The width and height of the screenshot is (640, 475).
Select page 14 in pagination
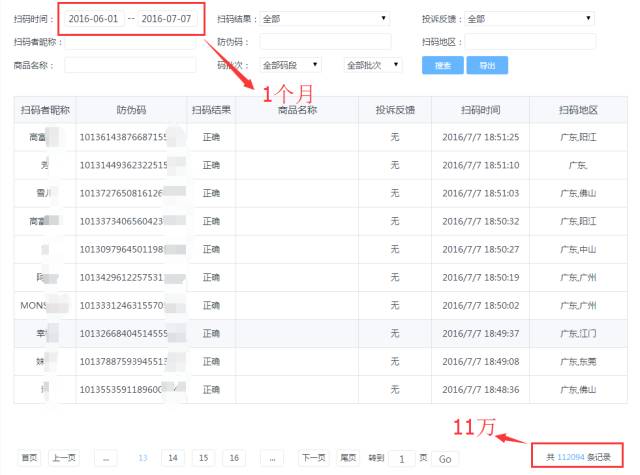[x=173, y=458]
